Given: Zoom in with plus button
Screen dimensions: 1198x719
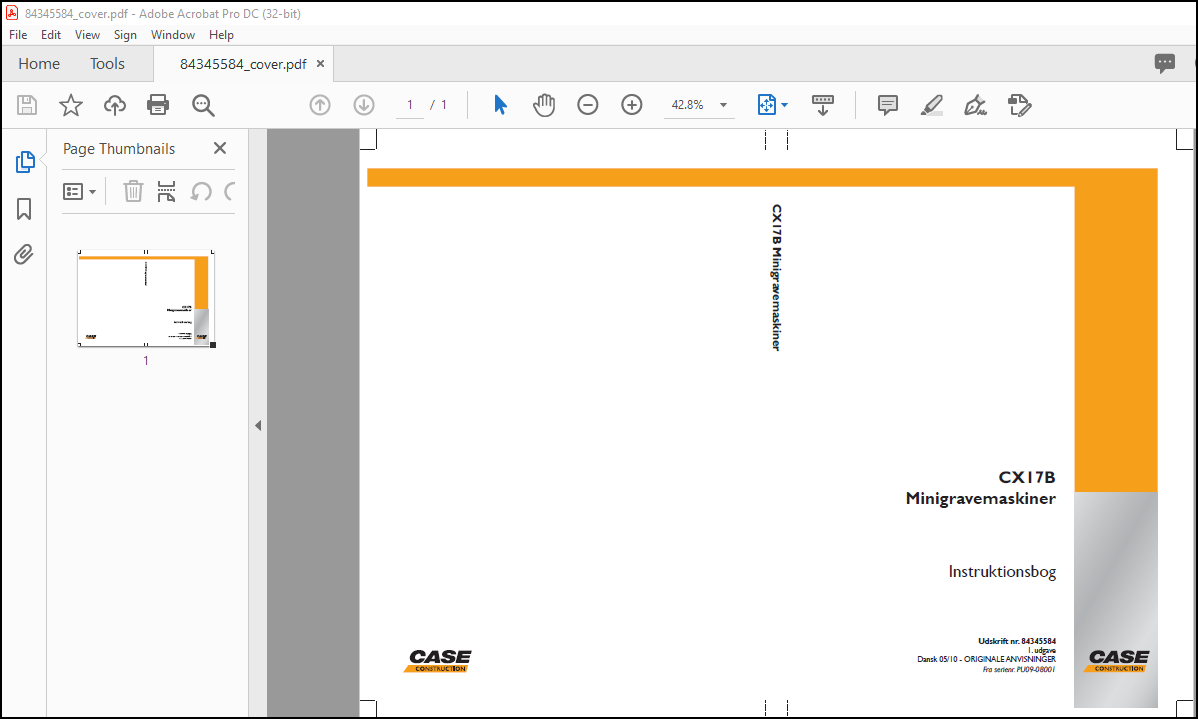Looking at the screenshot, I should point(632,105).
